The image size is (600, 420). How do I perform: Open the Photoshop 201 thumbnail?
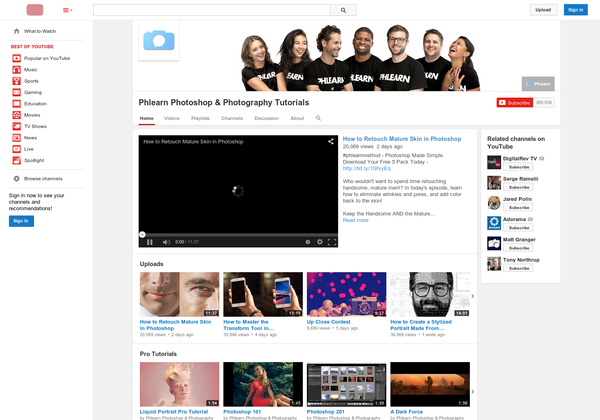[346, 384]
